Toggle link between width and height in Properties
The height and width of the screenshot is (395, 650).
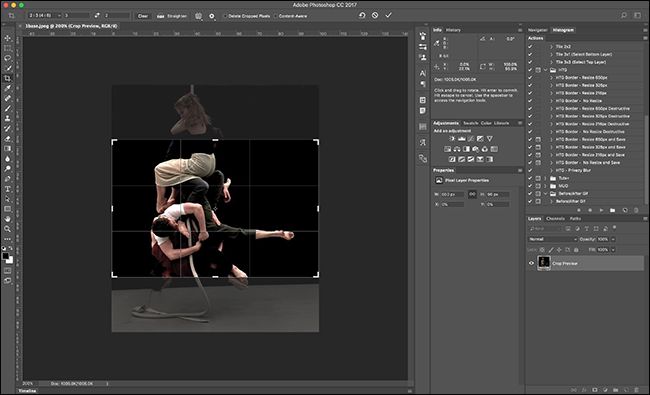pyautogui.click(x=472, y=194)
